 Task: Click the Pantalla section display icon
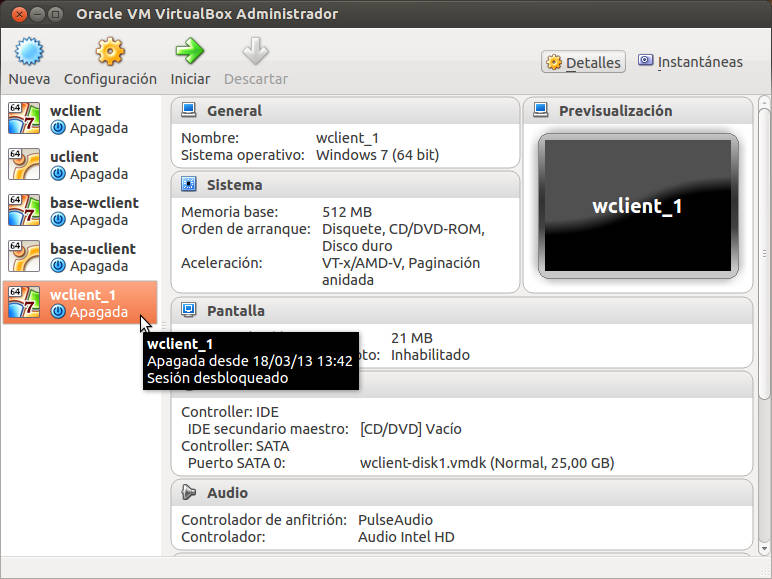pos(189,310)
